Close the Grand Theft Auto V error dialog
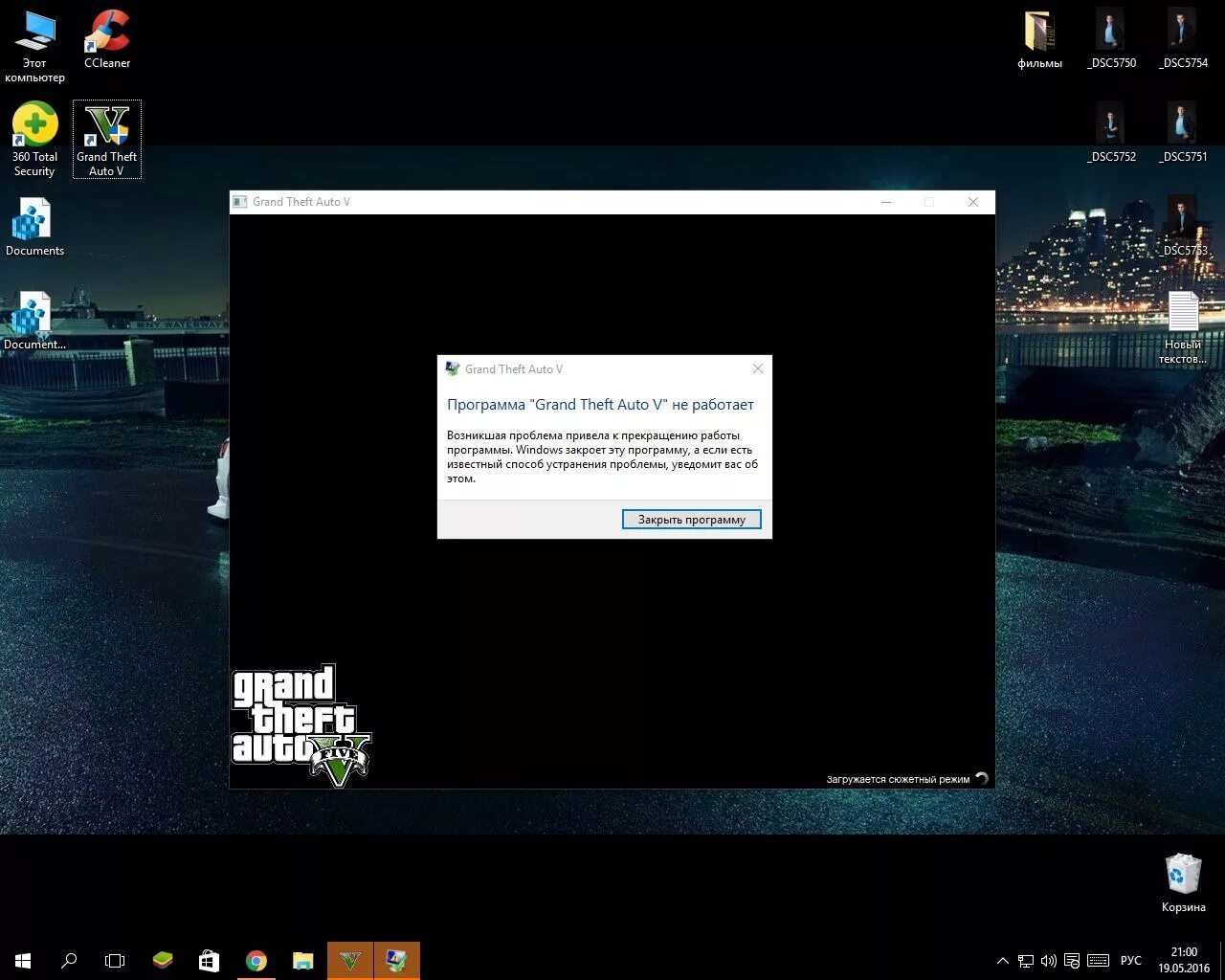This screenshot has width=1225, height=980. [x=758, y=368]
